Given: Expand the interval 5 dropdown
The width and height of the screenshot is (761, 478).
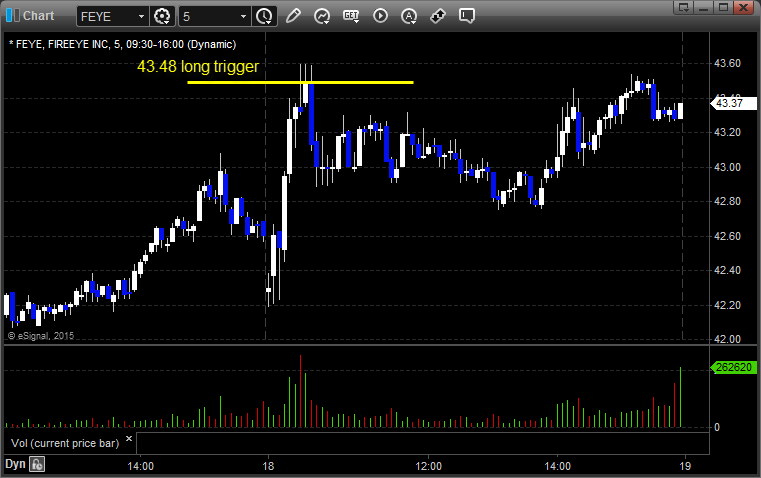Looking at the screenshot, I should [x=244, y=16].
